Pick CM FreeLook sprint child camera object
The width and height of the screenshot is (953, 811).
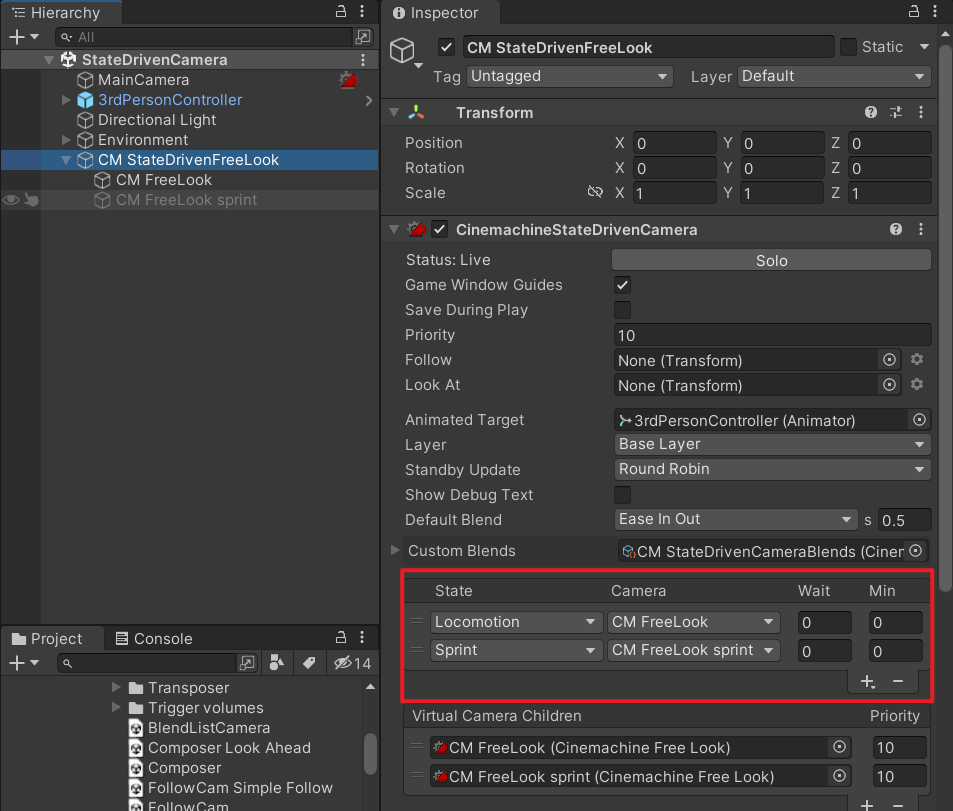pyautogui.click(x=839, y=776)
